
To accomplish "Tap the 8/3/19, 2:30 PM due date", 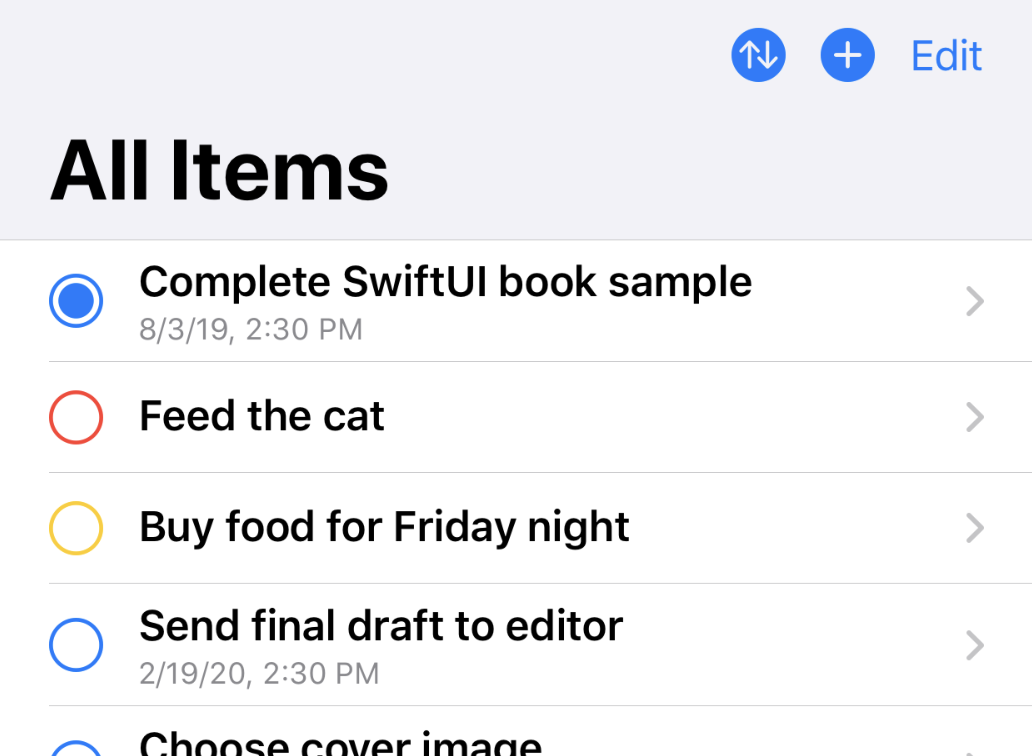I will (x=251, y=329).
